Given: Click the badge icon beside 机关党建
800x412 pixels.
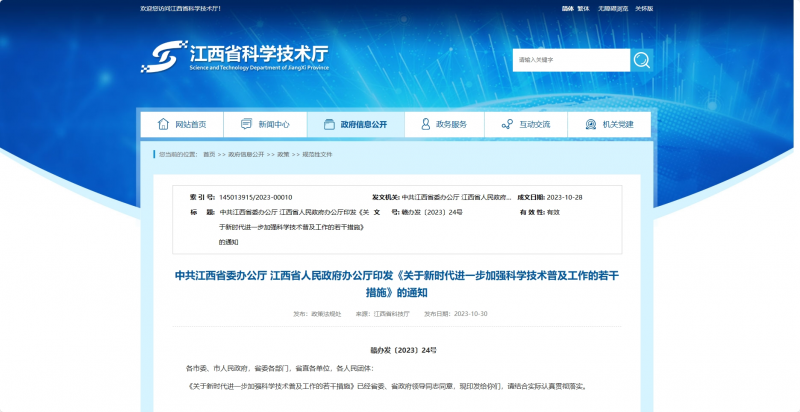Looking at the screenshot, I should [591, 124].
